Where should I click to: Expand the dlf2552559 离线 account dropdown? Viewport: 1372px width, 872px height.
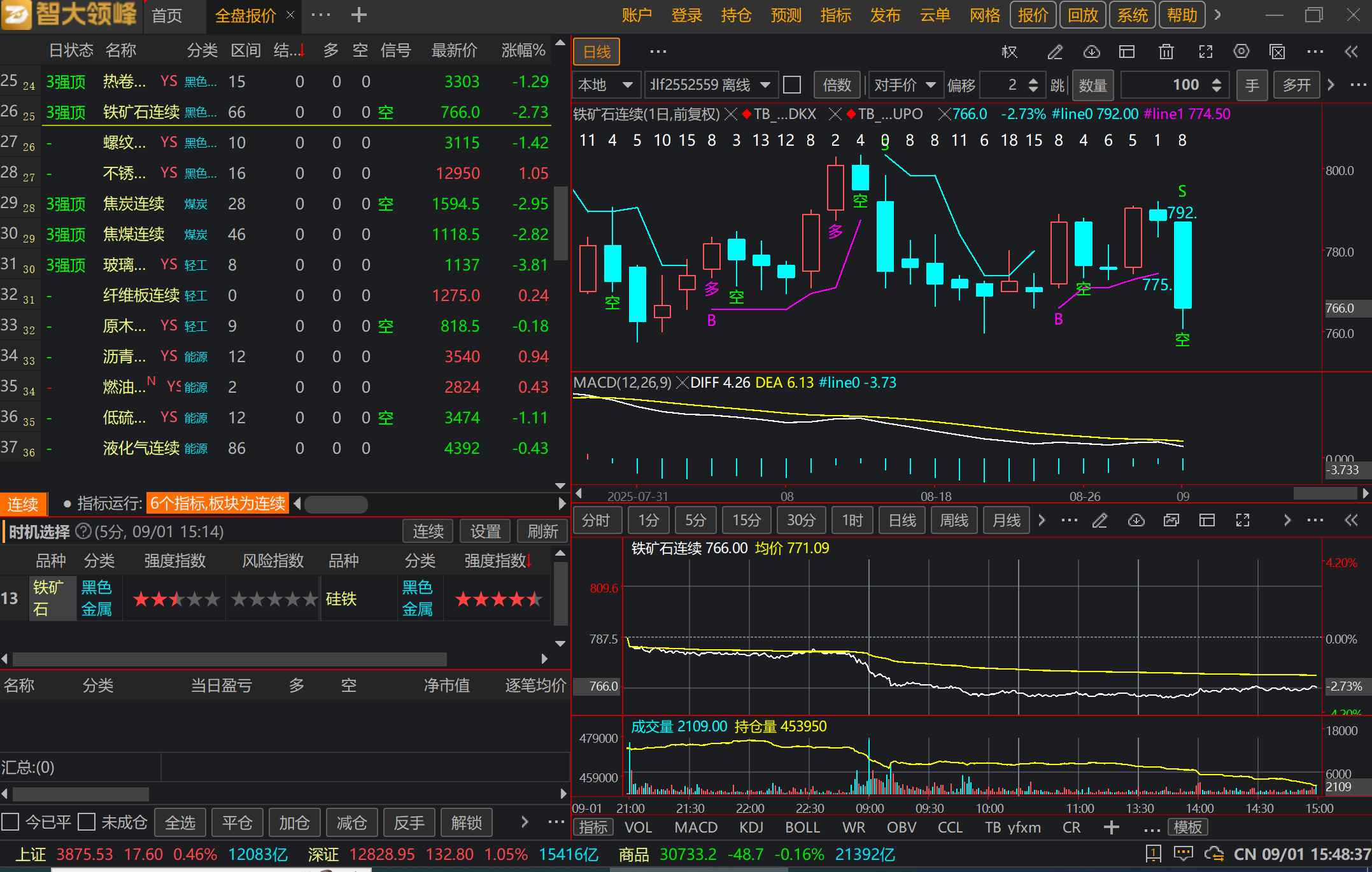pos(711,85)
